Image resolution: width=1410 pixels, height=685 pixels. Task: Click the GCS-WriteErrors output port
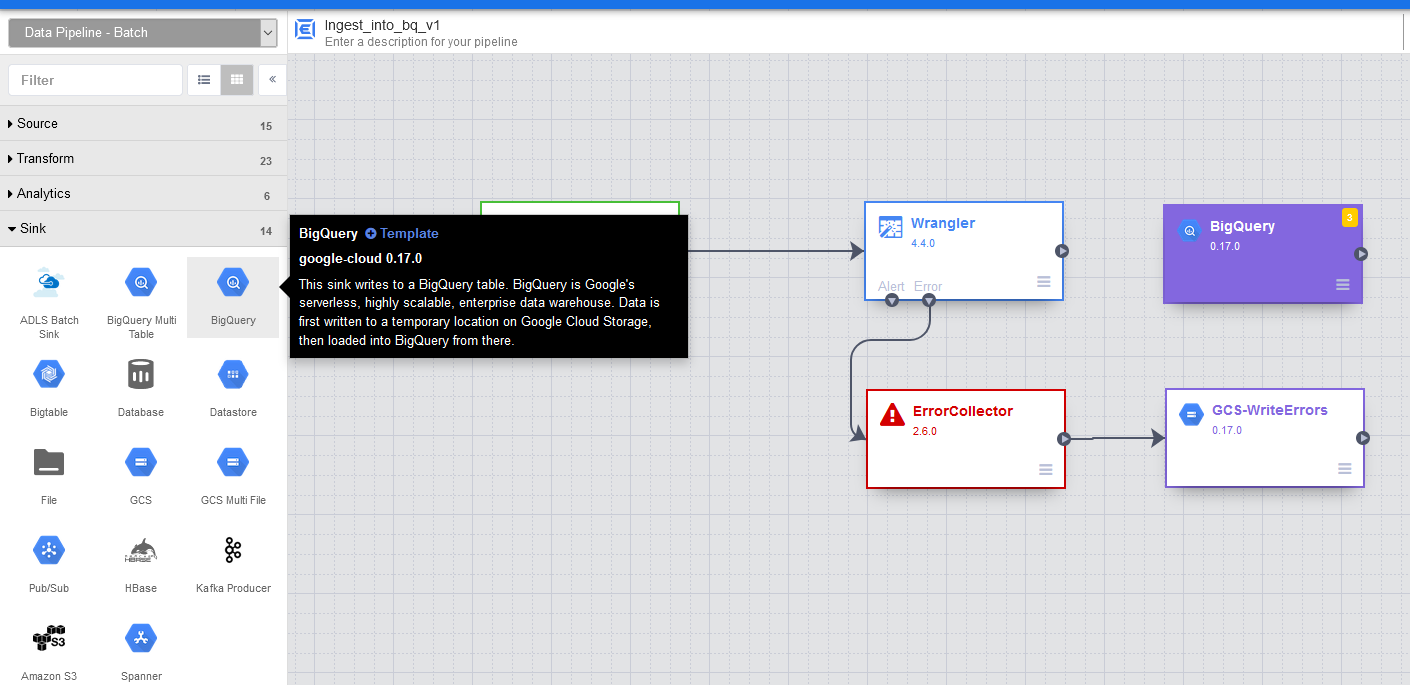tap(1363, 438)
